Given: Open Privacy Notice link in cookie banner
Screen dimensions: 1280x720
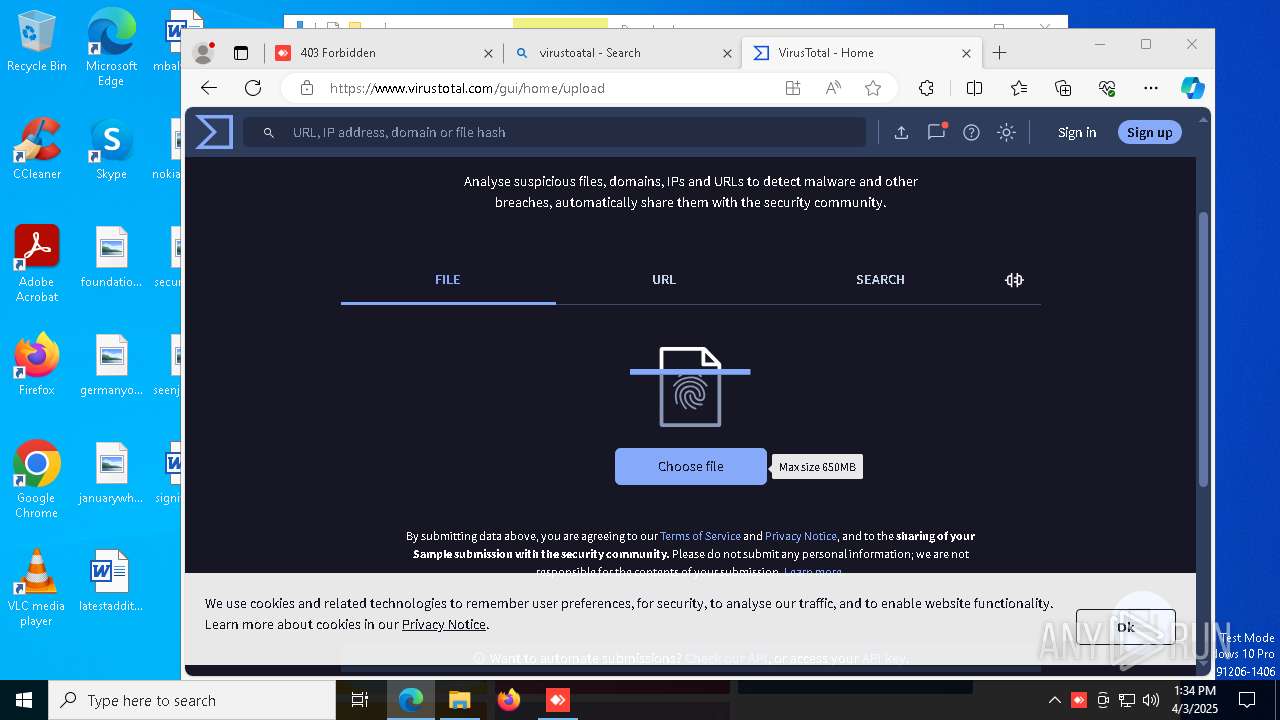Looking at the screenshot, I should coord(444,624).
